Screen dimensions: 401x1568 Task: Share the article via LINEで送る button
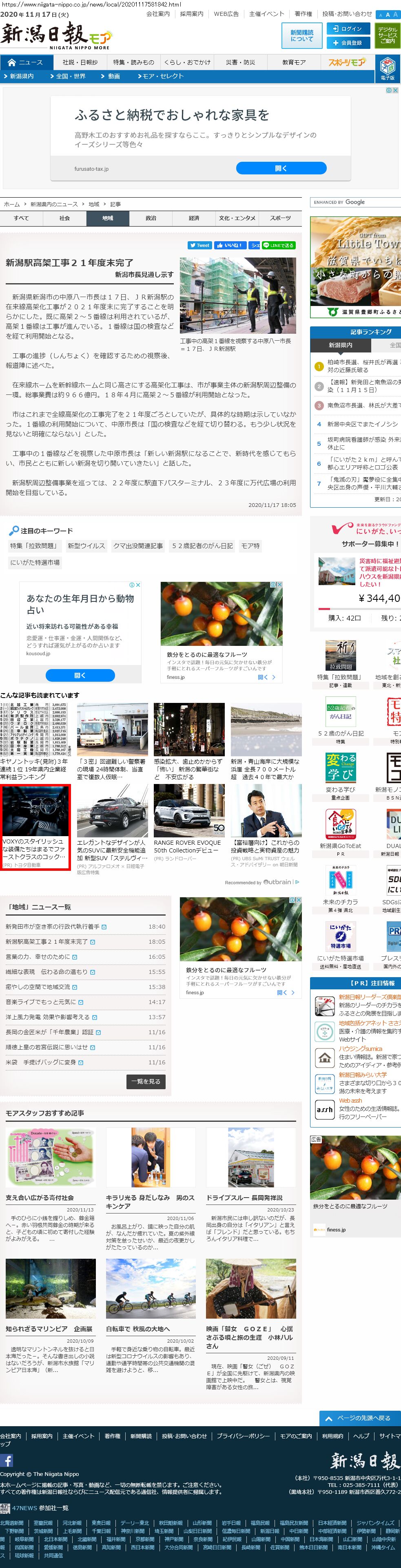(279, 245)
